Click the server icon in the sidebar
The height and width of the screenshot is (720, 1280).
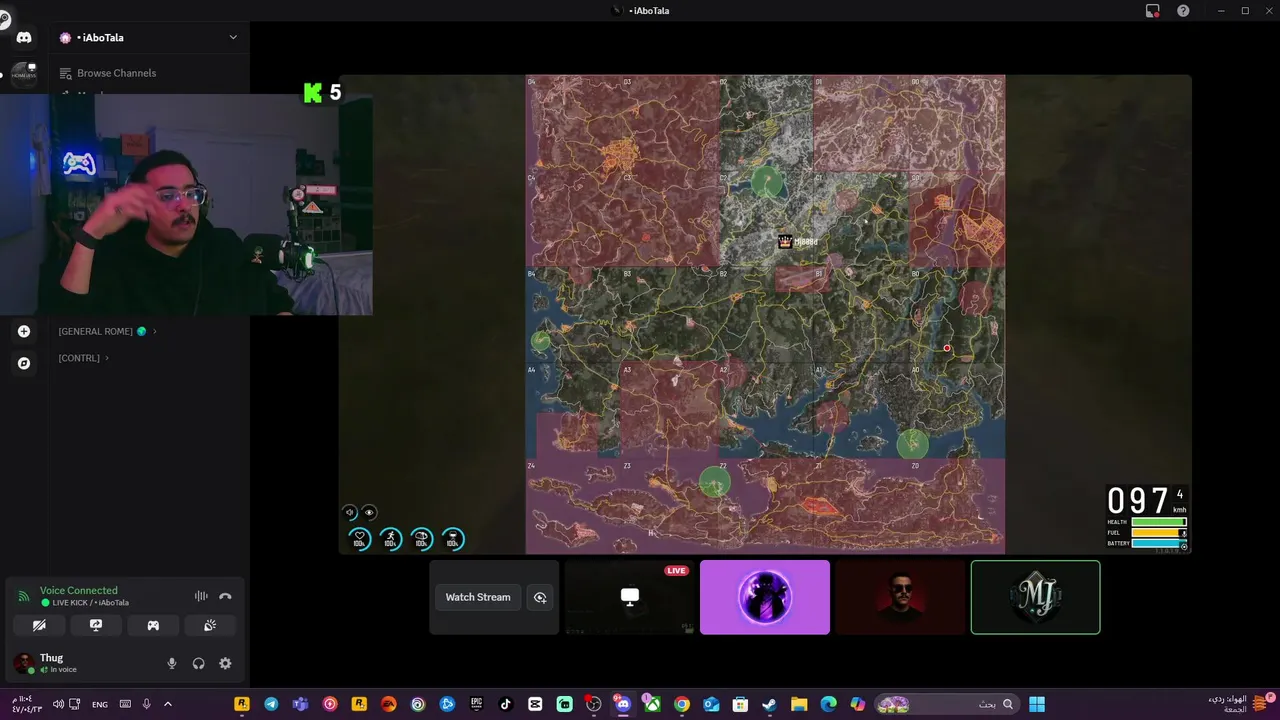pyautogui.click(x=24, y=74)
